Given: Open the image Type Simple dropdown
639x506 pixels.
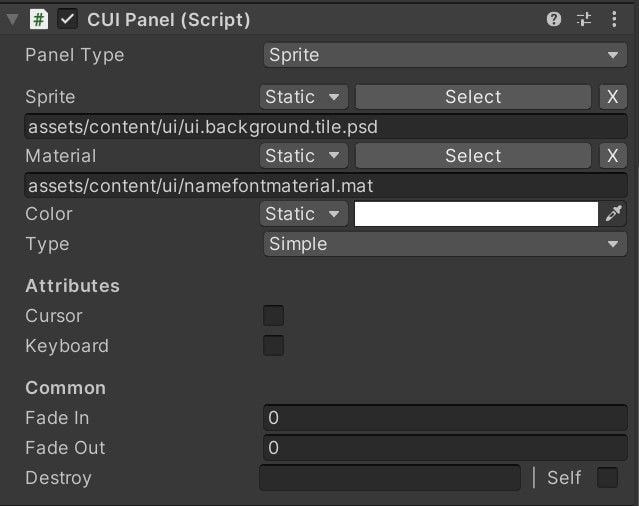Looking at the screenshot, I should pyautogui.click(x=445, y=244).
